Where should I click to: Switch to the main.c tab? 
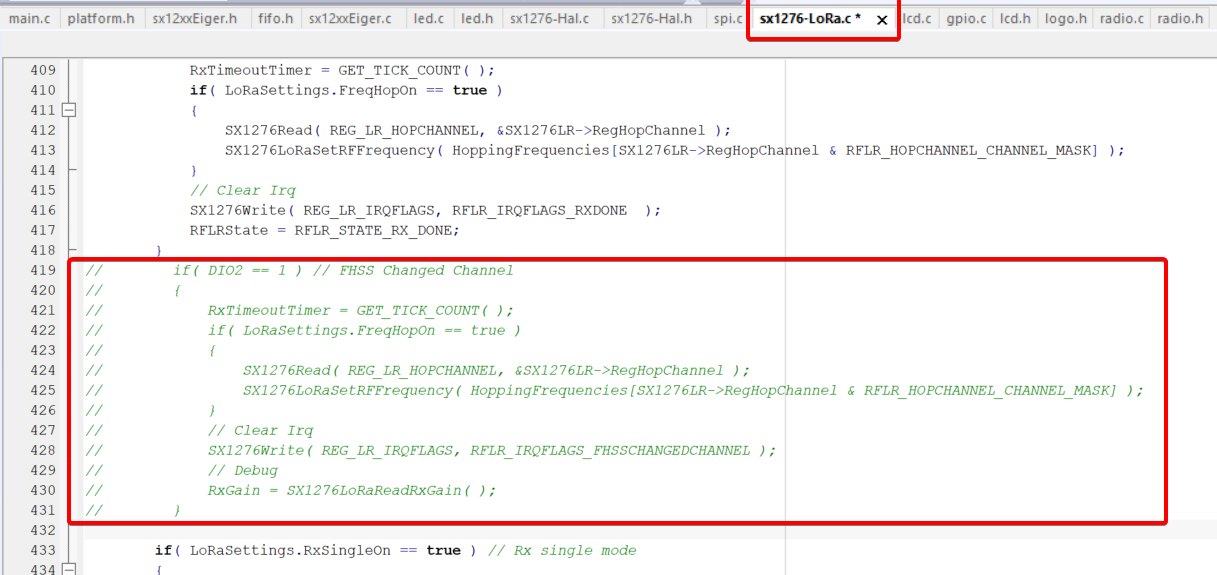click(x=29, y=19)
